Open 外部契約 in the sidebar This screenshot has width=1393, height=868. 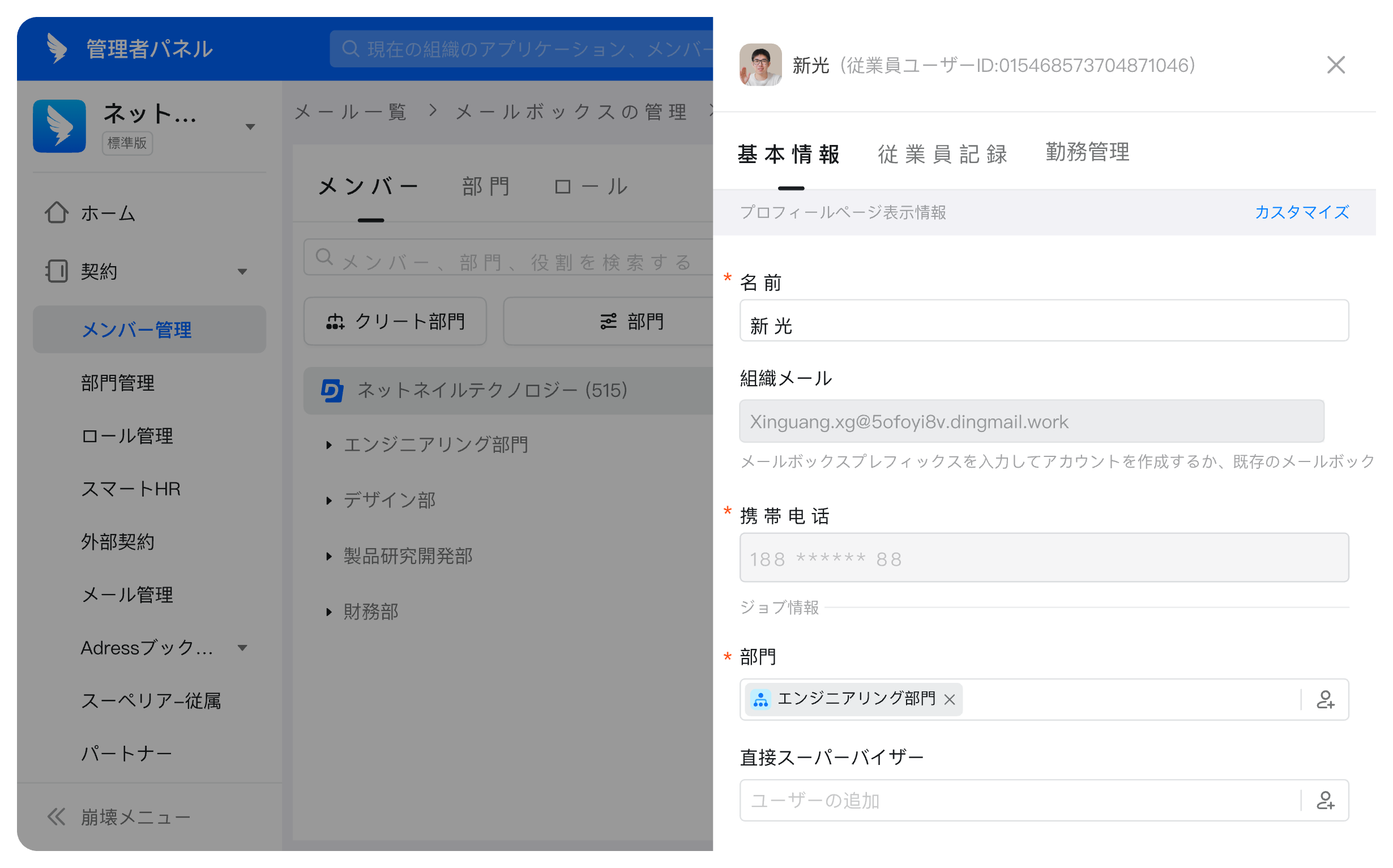pyautogui.click(x=118, y=542)
